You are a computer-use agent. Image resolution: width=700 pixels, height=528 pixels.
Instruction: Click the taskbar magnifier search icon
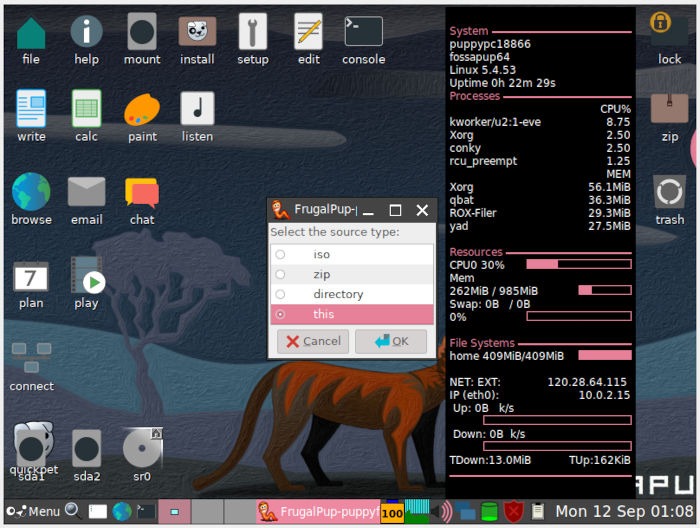[x=72, y=510]
